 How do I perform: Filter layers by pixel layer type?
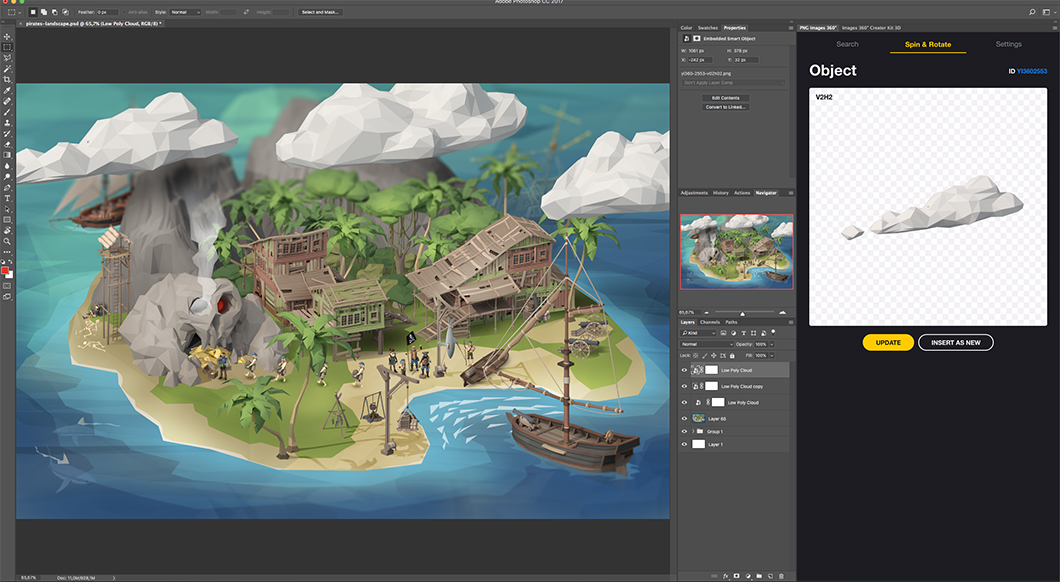click(723, 333)
